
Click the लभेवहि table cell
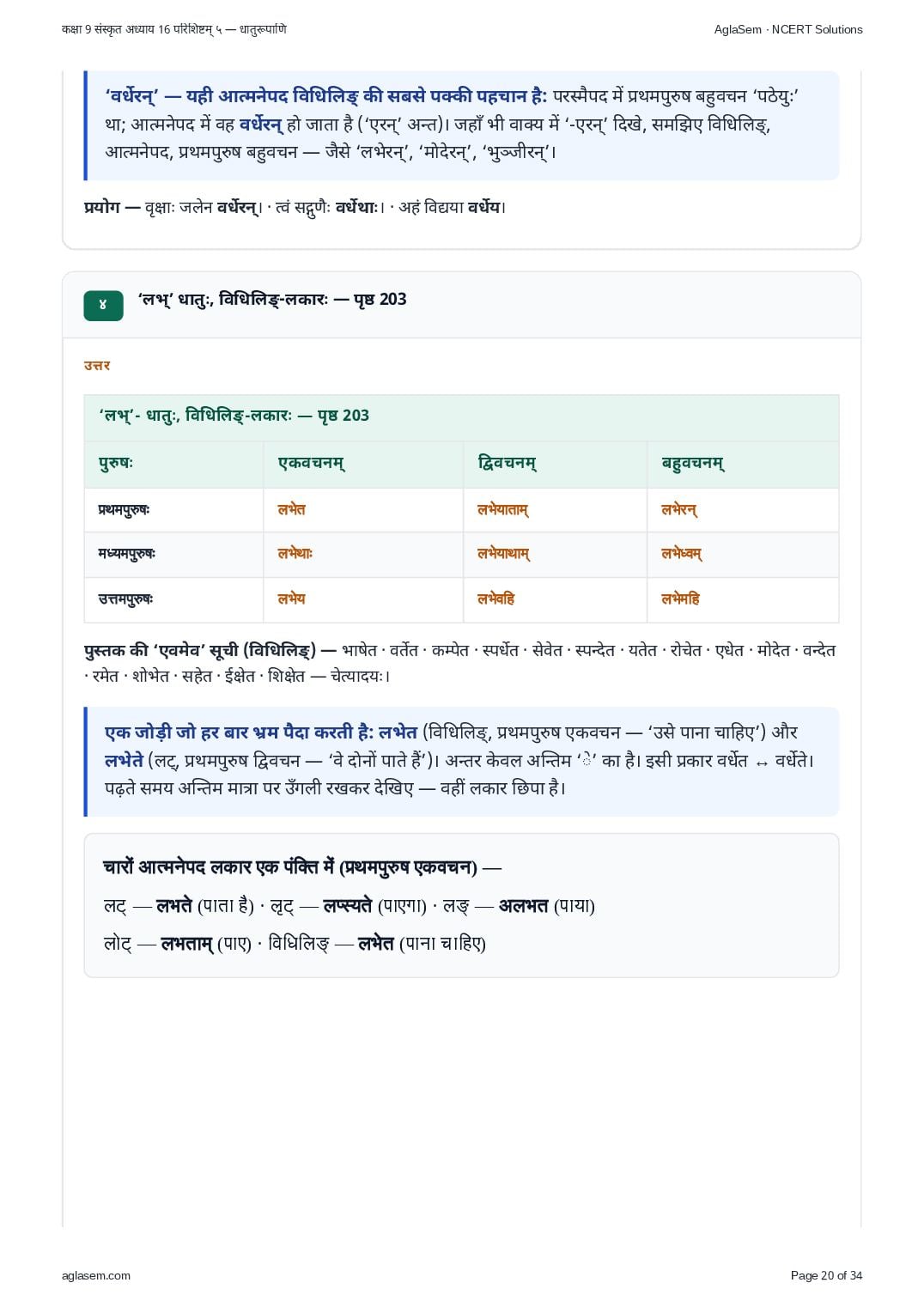555,599
